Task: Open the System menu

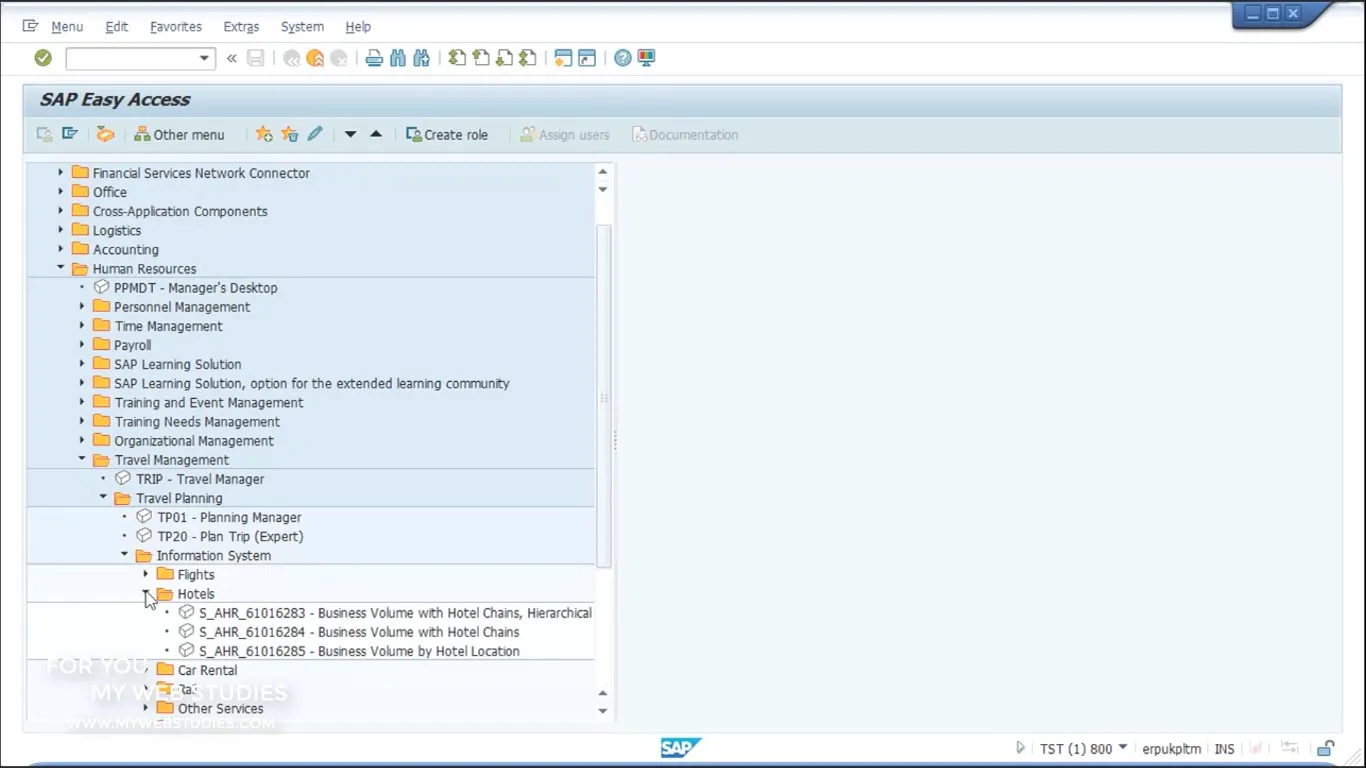Action: point(302,26)
